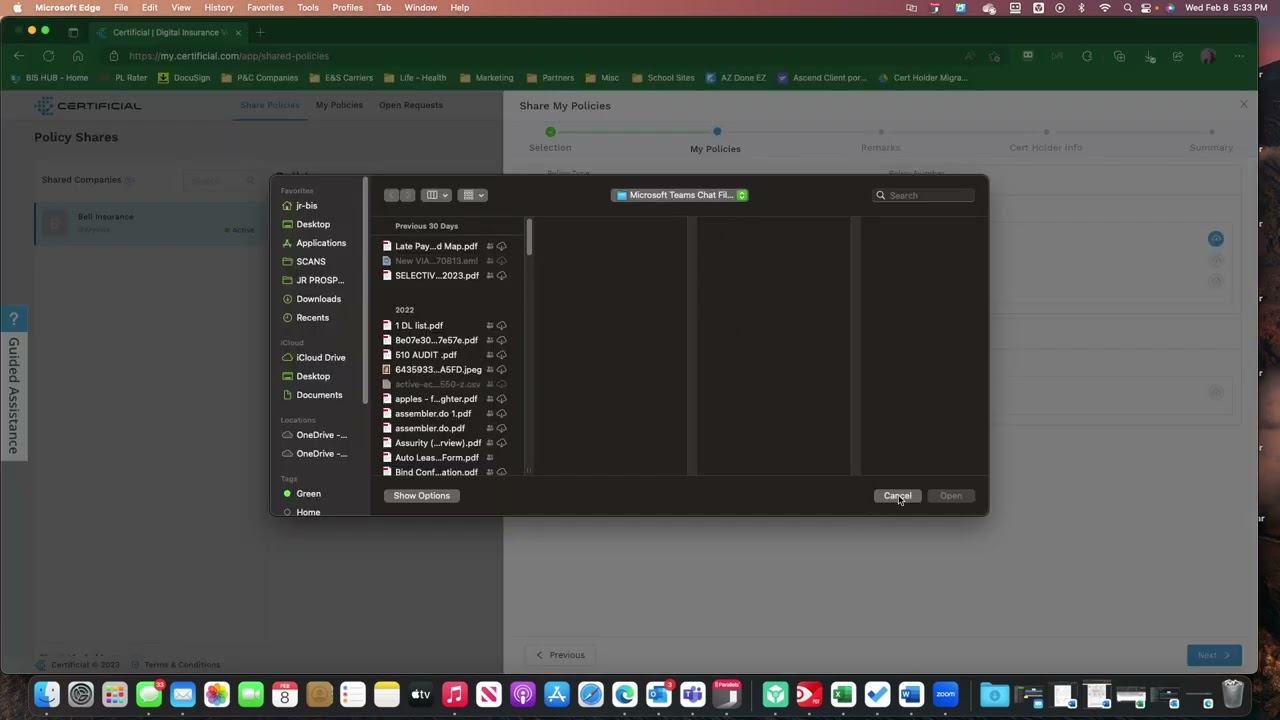Select the file 510 AUDIT .pdf
The height and width of the screenshot is (720, 1280).
(425, 355)
